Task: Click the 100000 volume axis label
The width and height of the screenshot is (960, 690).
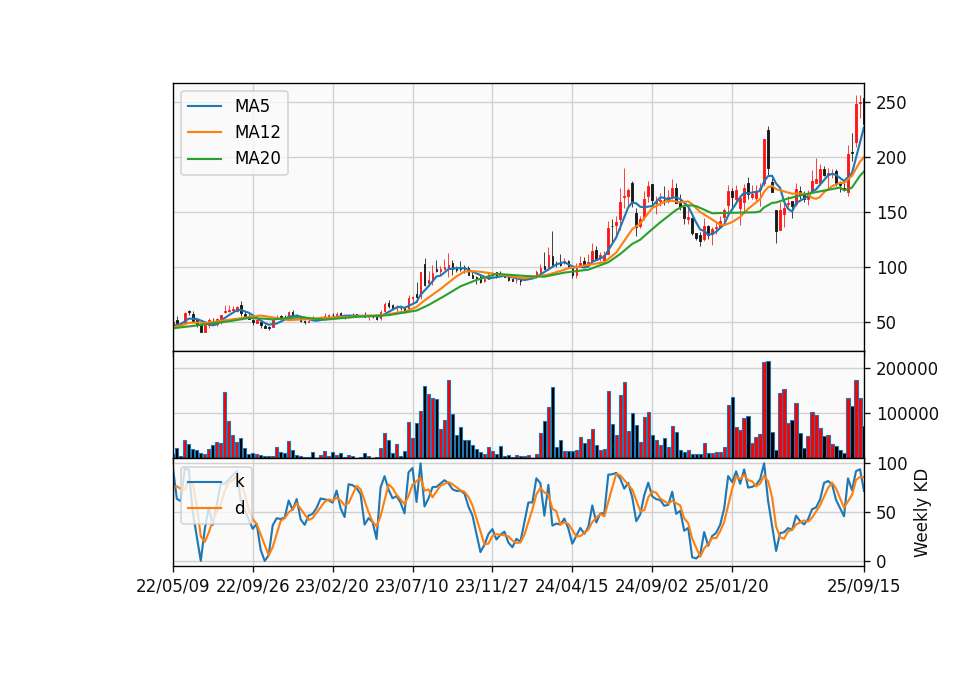Action: point(907,414)
